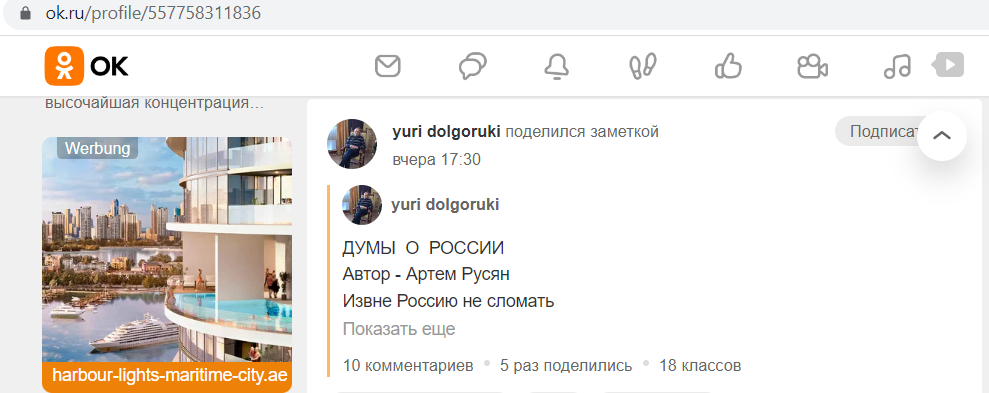Open discussions chat bubbles icon

click(472, 66)
